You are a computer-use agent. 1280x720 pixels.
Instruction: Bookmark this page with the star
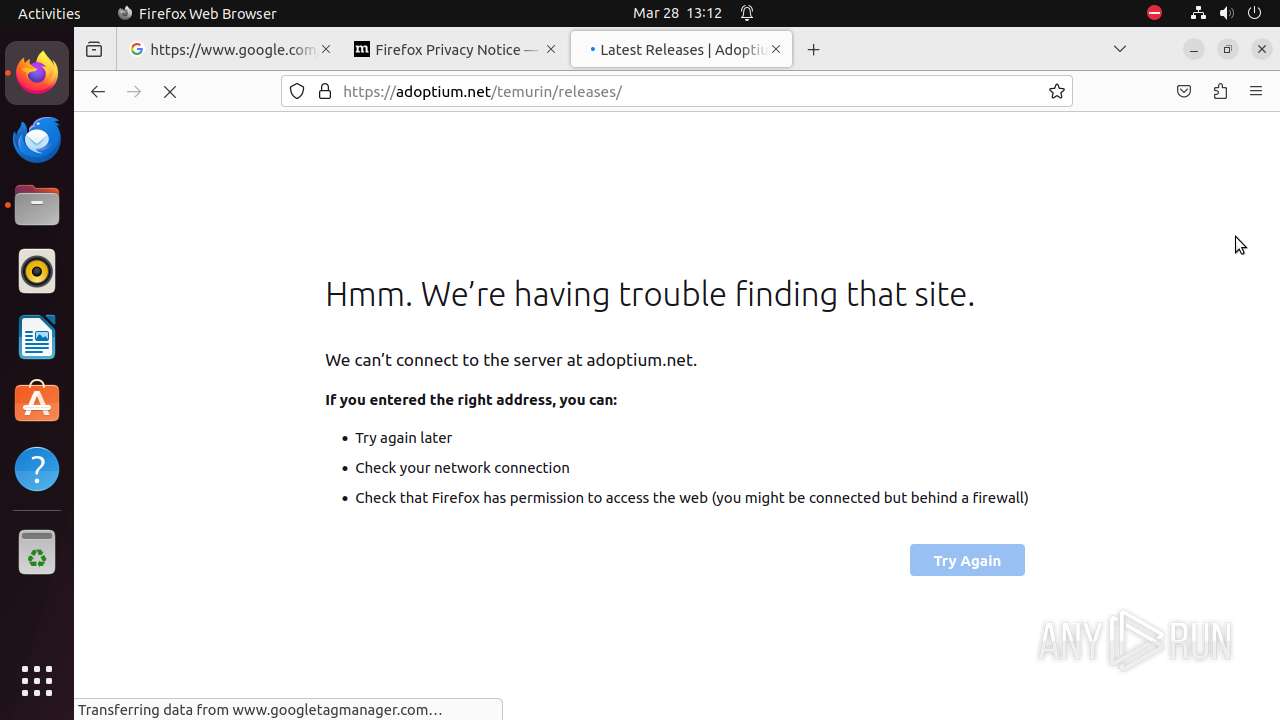coord(1056,91)
